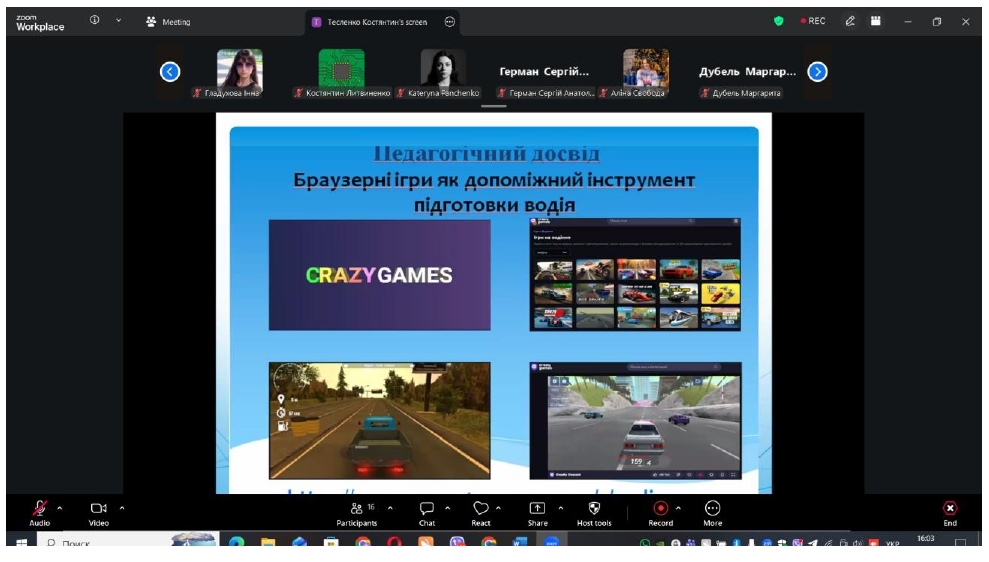Viewport: 989px width, 562px height.
Task: Expand the Audio options chevron
Action: [60, 508]
